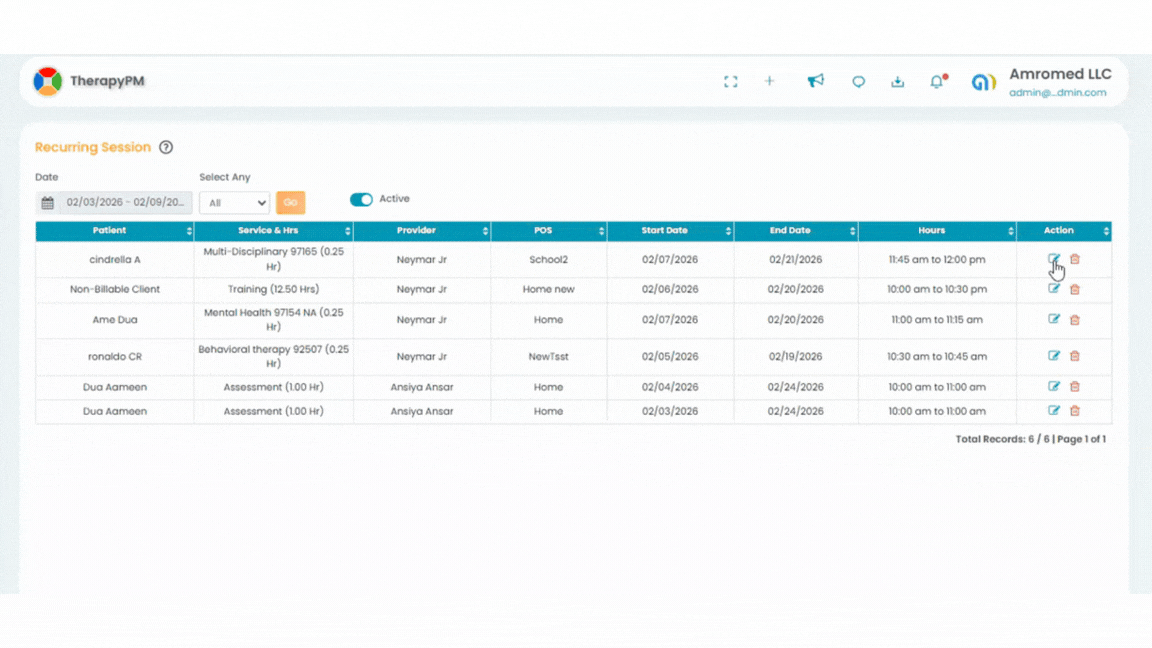Viewport: 1152px width, 648px height.
Task: Toggle the Active switch
Action: coord(361,199)
